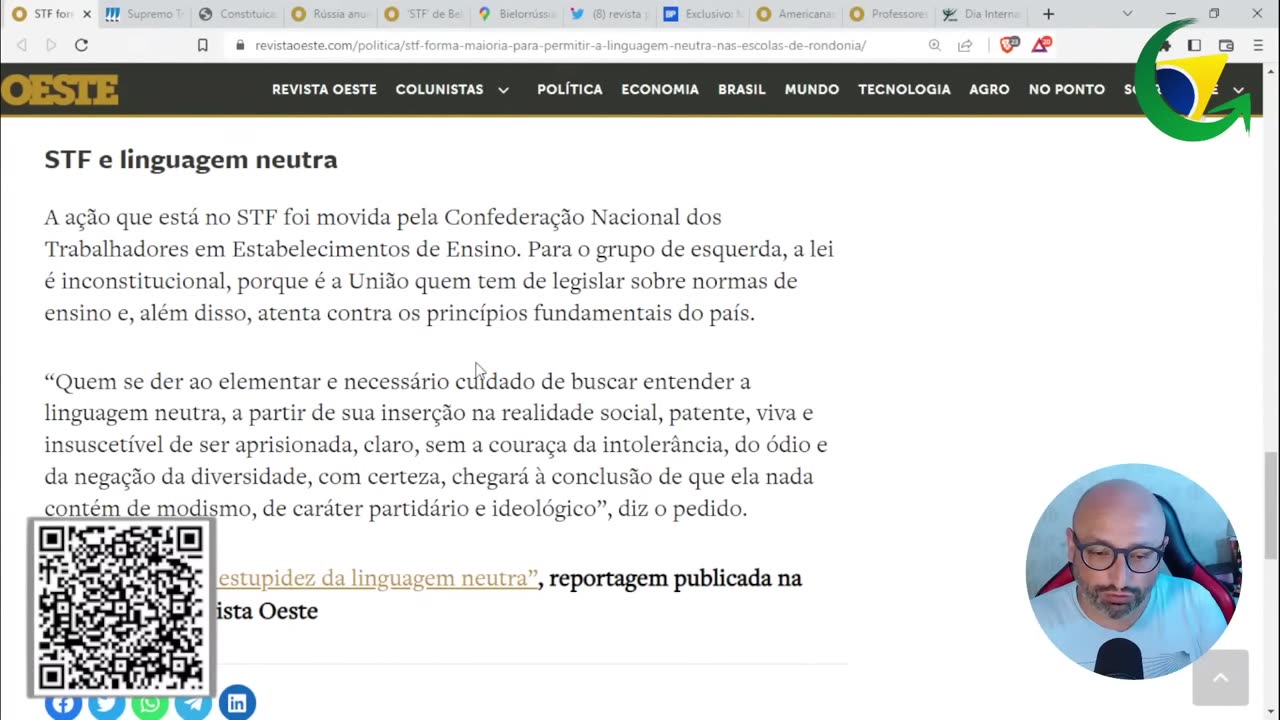Click the address bar URL field
The width and height of the screenshot is (1280, 720).
(x=560, y=46)
